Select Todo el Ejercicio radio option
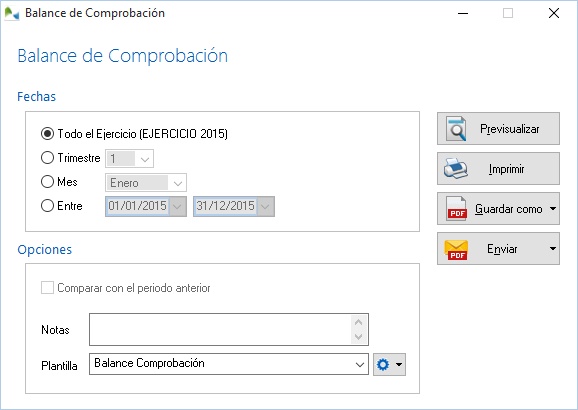The height and width of the screenshot is (410, 578). [x=47, y=133]
